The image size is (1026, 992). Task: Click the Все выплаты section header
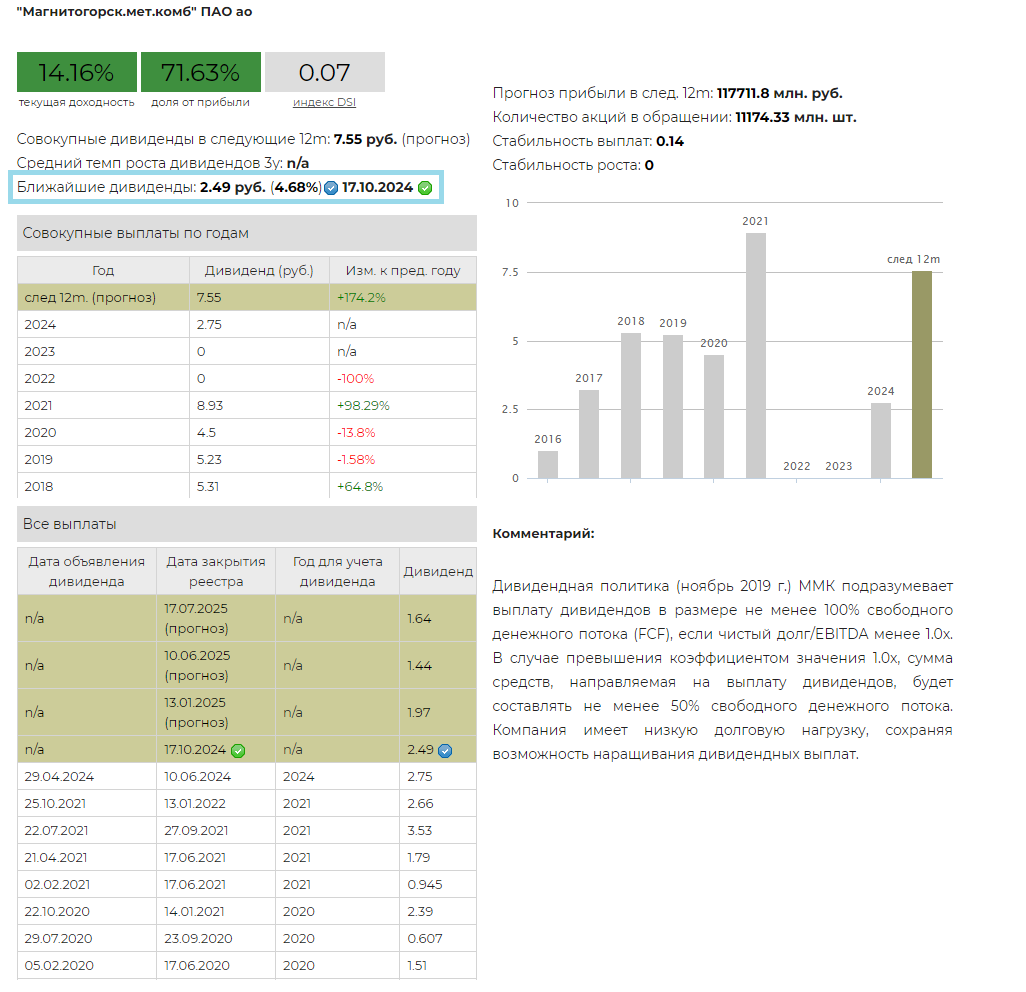point(247,524)
